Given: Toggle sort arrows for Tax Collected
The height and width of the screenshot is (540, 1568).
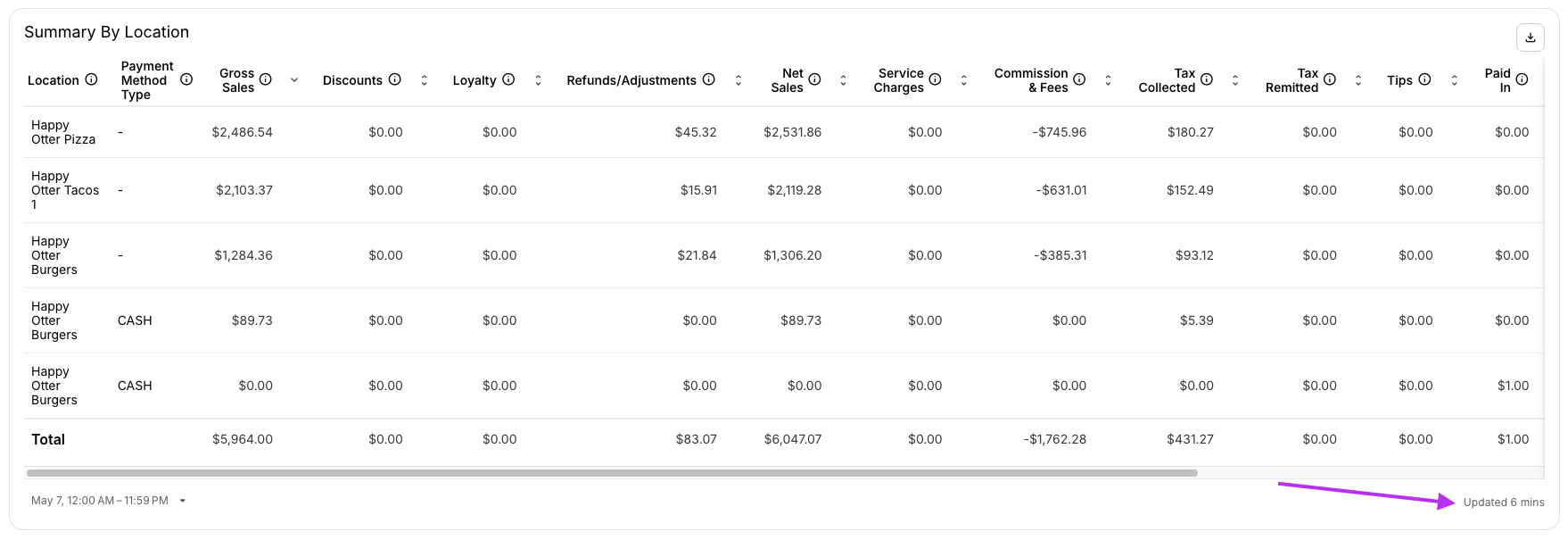Looking at the screenshot, I should pos(1235,80).
